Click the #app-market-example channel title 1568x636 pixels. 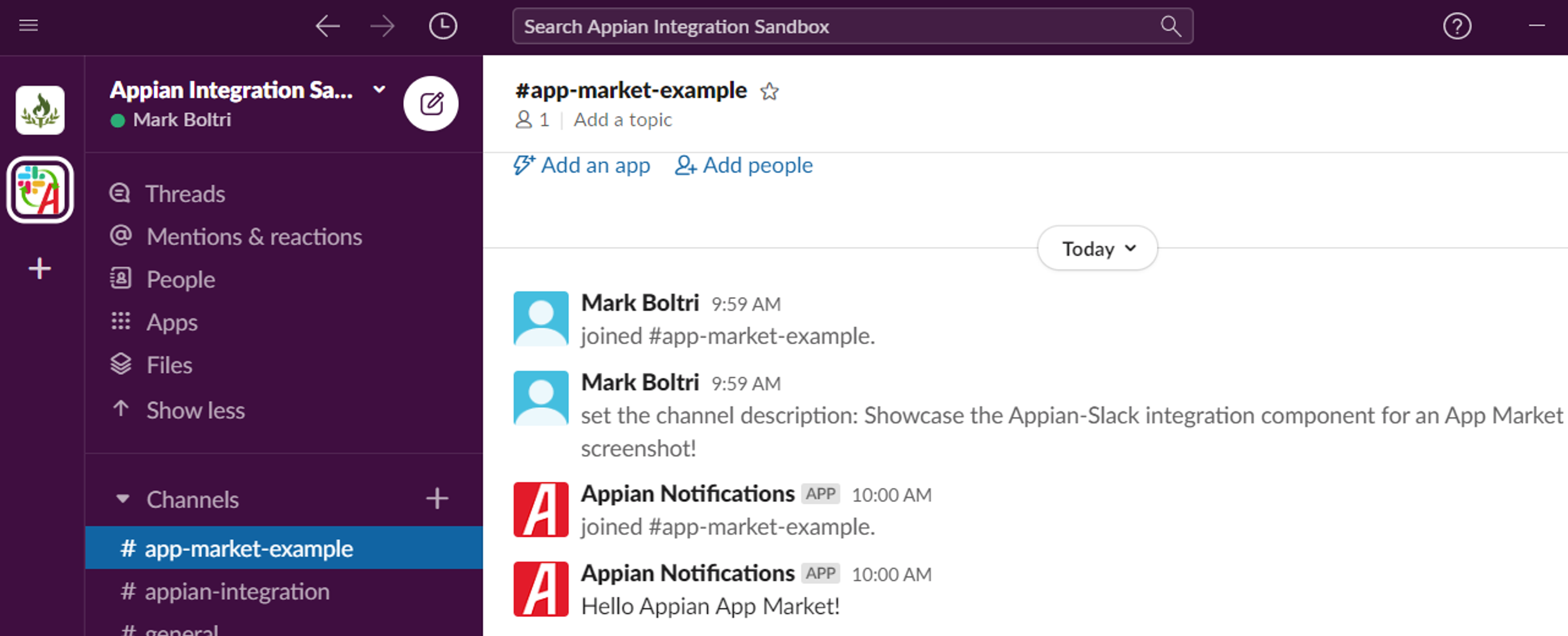[630, 90]
